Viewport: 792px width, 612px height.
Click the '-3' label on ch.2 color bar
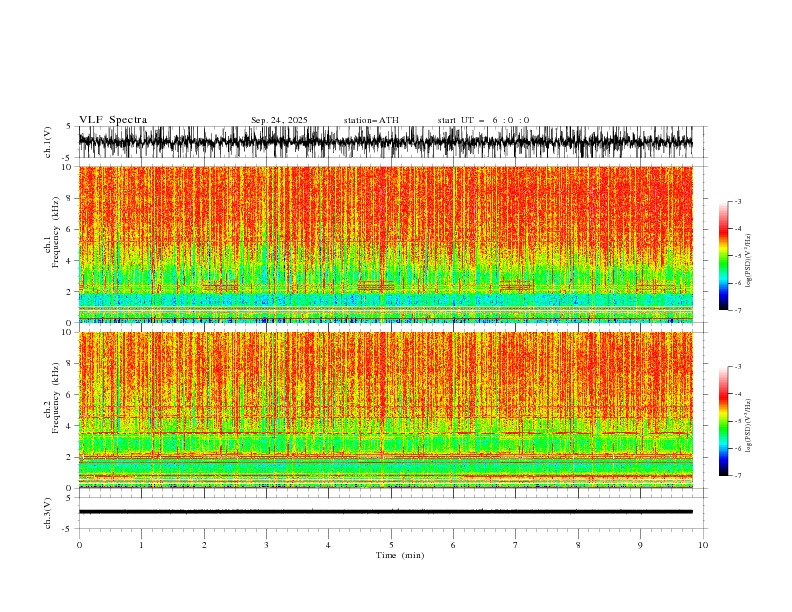pyautogui.click(x=738, y=367)
